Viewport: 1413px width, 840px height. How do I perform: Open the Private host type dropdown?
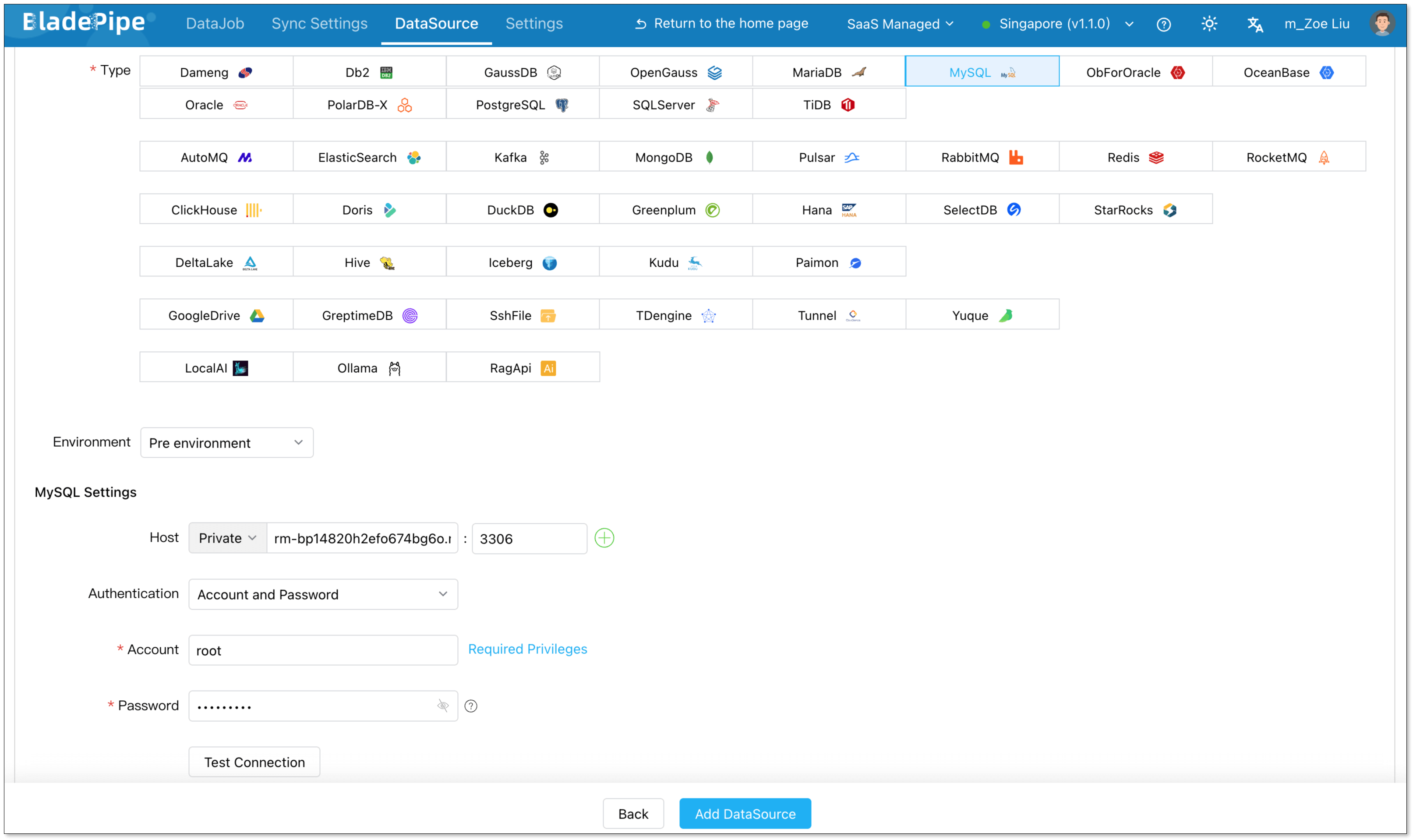228,538
